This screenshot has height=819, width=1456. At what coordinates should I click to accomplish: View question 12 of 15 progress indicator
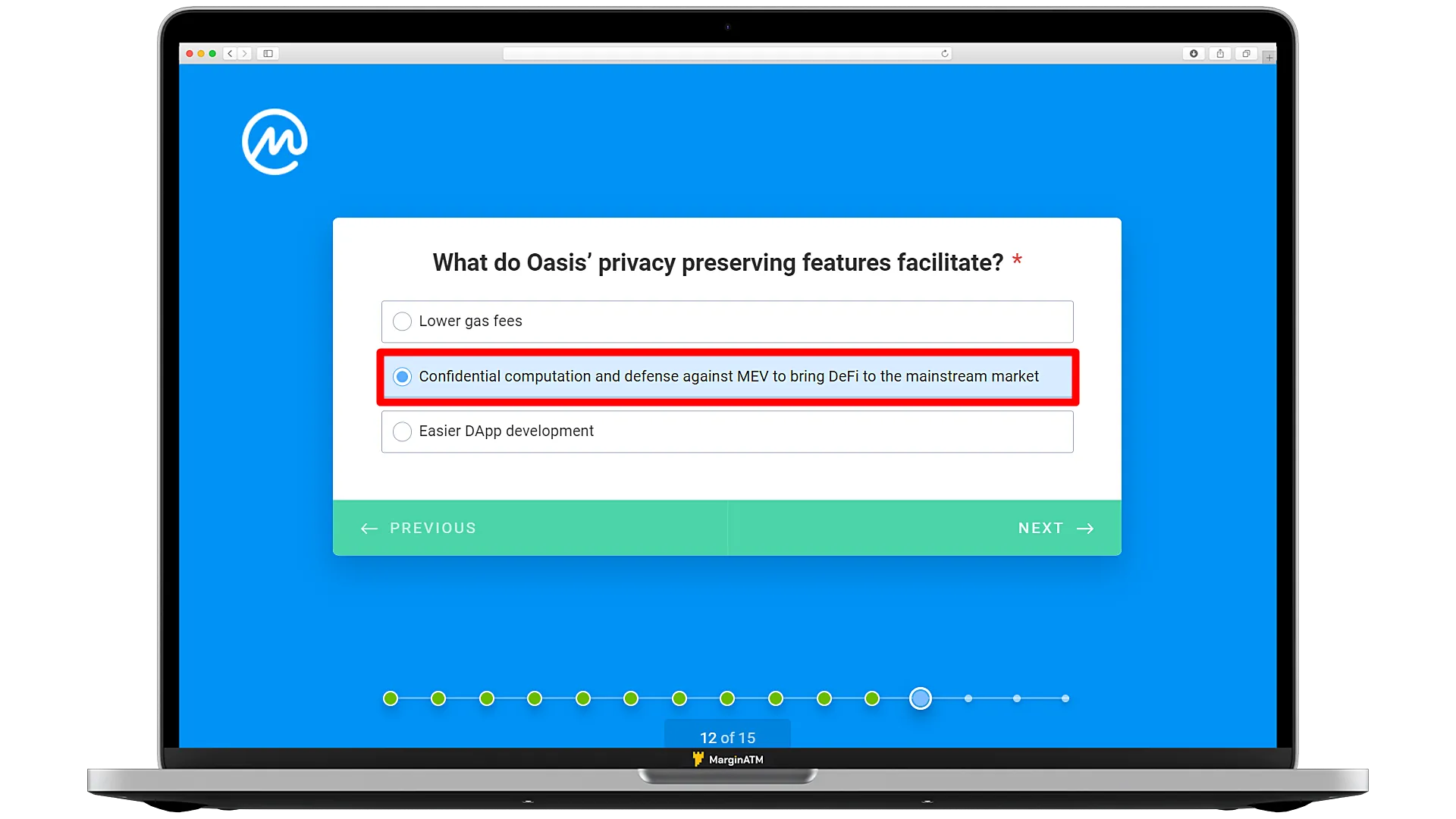click(920, 698)
